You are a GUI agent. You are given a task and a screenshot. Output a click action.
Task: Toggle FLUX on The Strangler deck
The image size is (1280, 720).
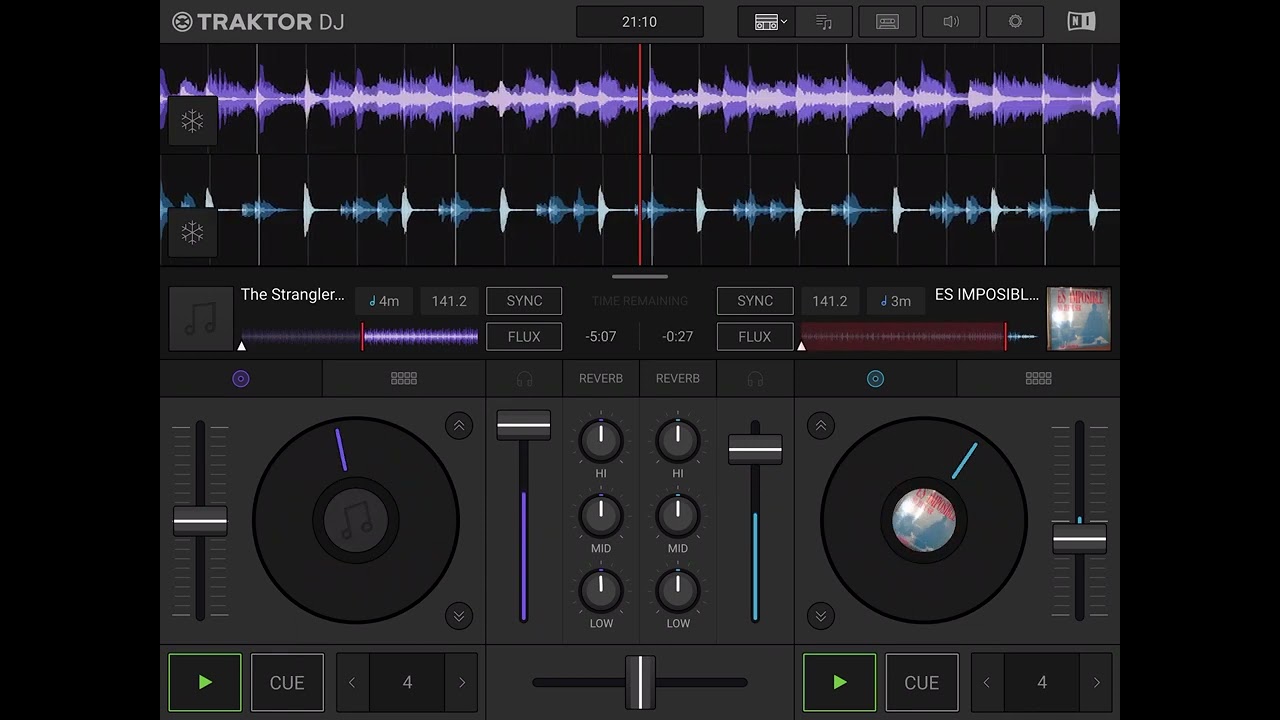pyautogui.click(x=524, y=337)
